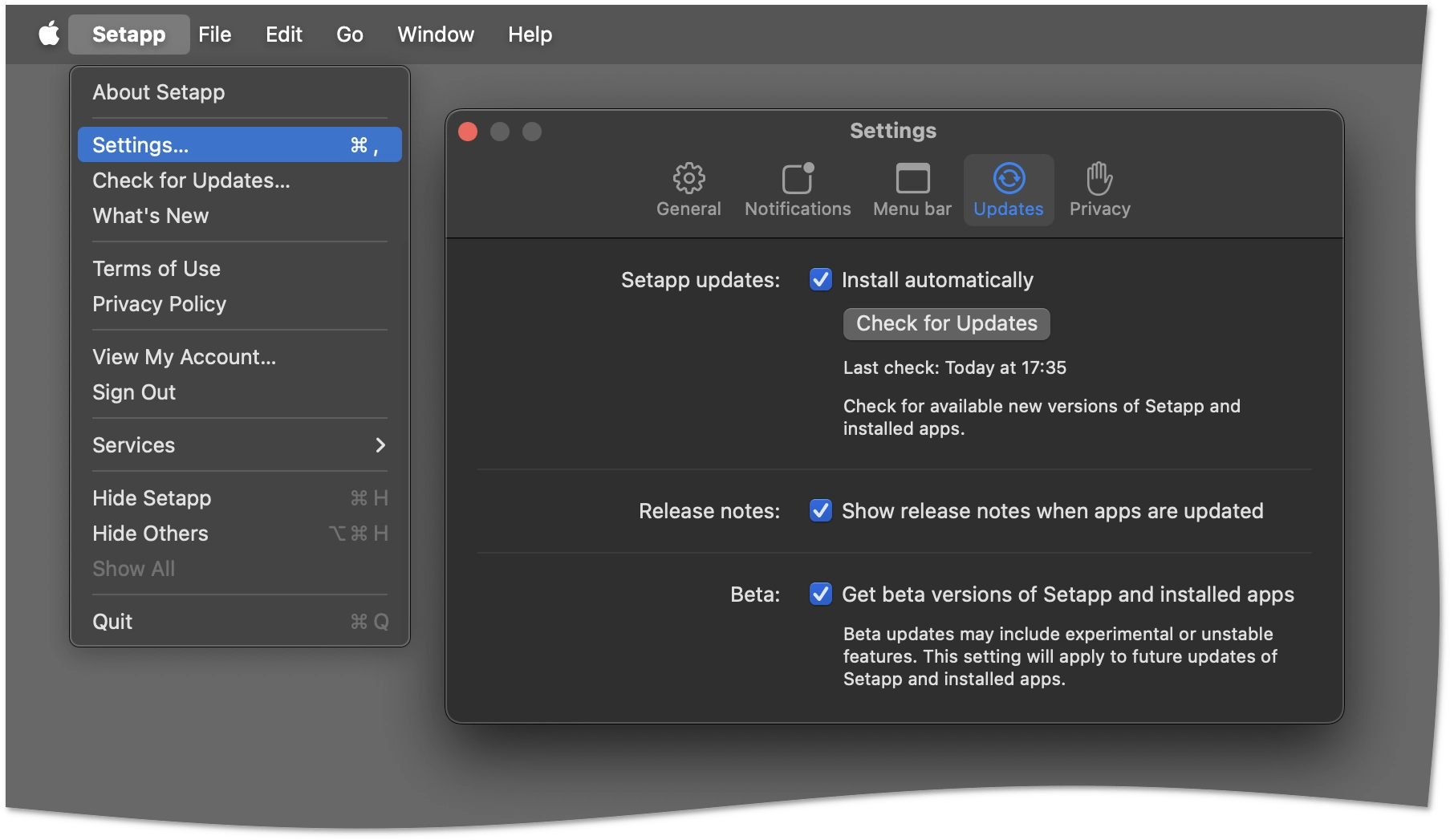Select Hide Others menu item
This screenshot has width=1450, height=840.
[x=240, y=534]
